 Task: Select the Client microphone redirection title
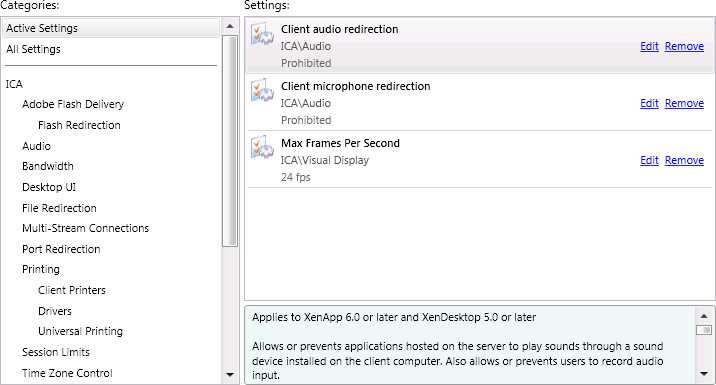[x=355, y=86]
